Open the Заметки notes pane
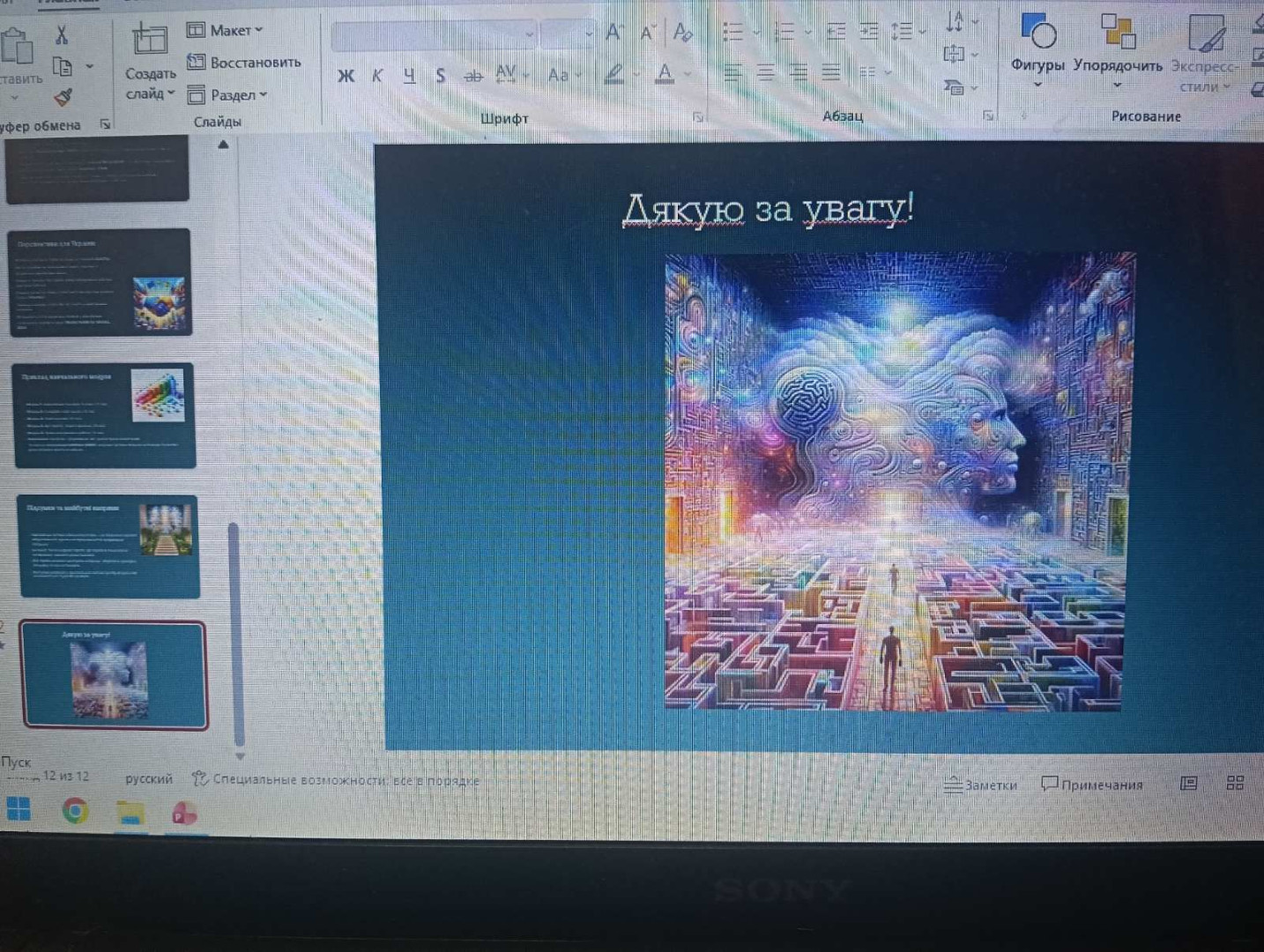The image size is (1264, 952). (980, 785)
